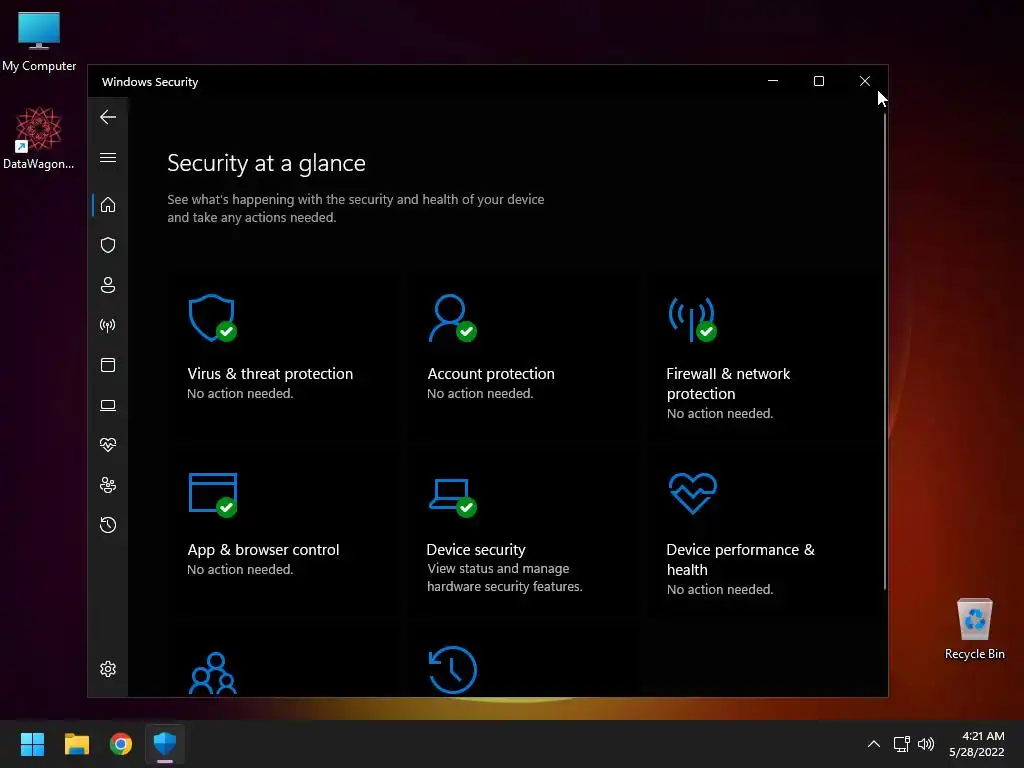Open Device performance heart icon in sidebar
Viewport: 1024px width, 768px height.
(108, 445)
